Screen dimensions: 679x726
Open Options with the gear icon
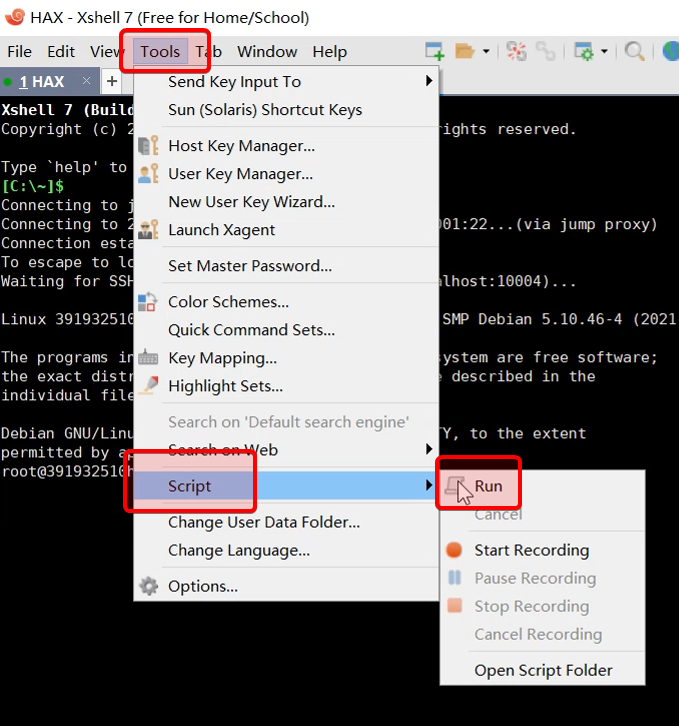(x=202, y=586)
